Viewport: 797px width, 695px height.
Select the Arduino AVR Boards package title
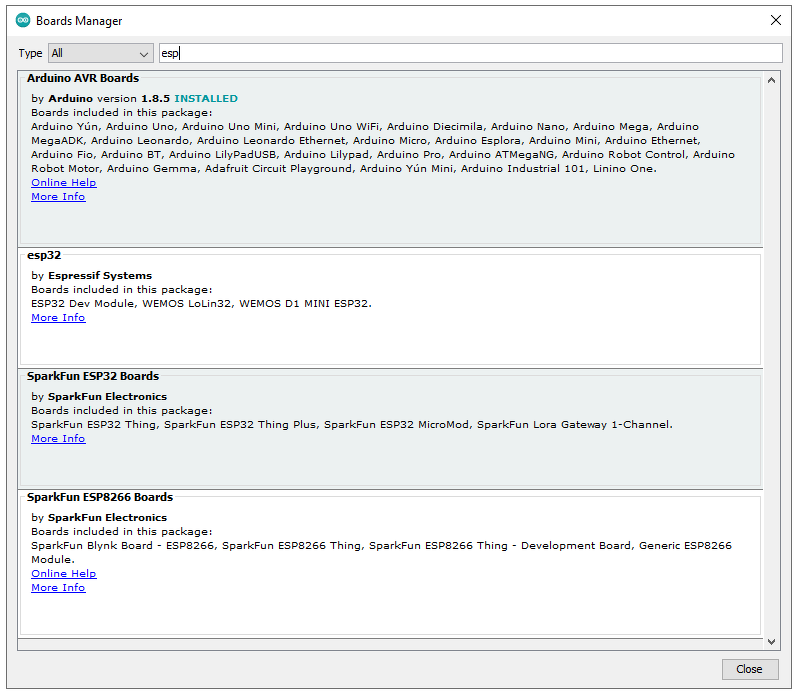pos(83,78)
